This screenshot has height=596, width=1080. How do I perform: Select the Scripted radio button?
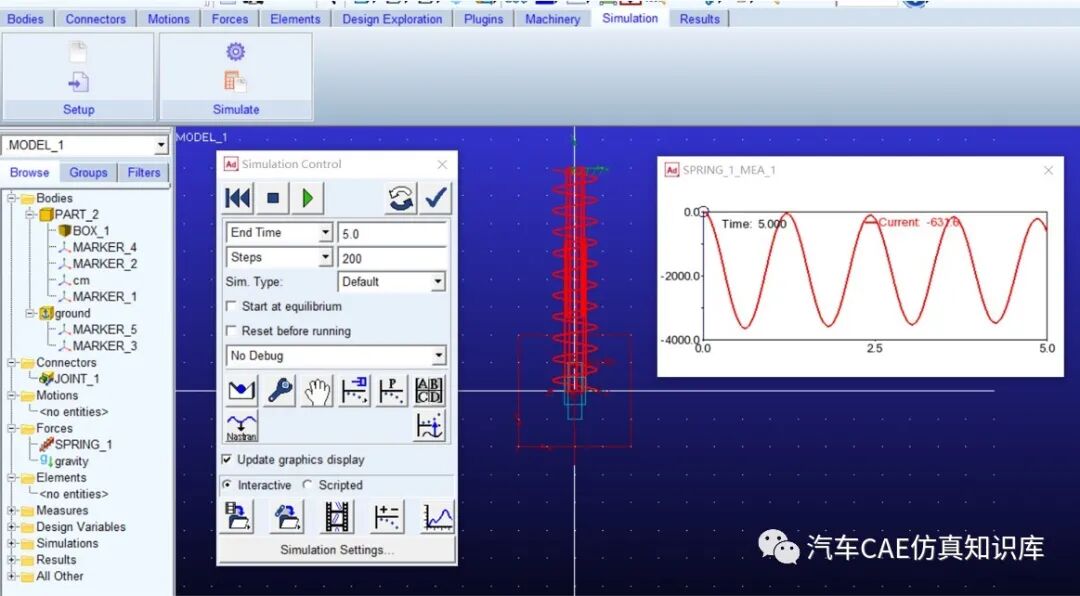coord(308,485)
